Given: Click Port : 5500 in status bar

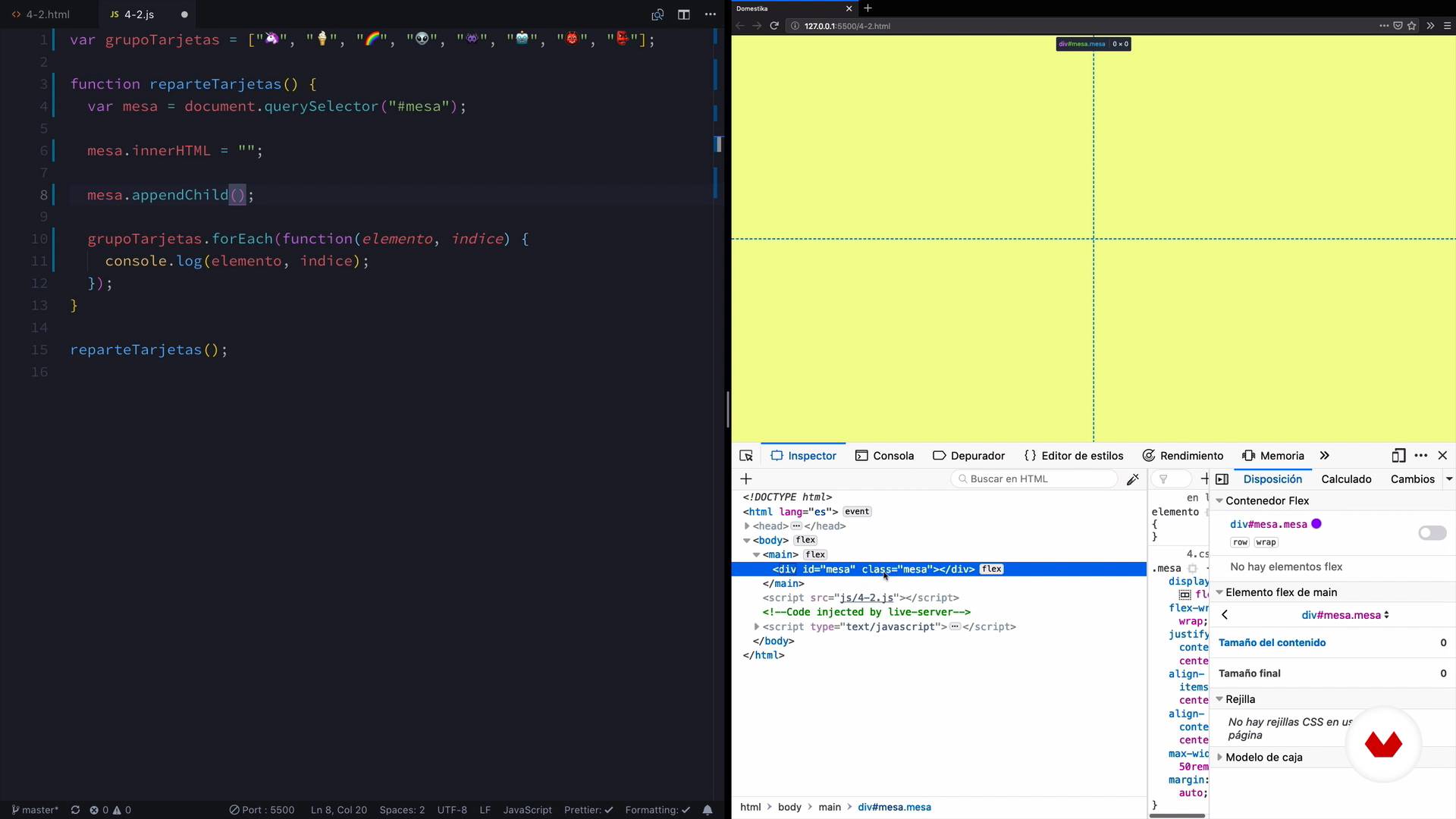Looking at the screenshot, I should [x=262, y=810].
